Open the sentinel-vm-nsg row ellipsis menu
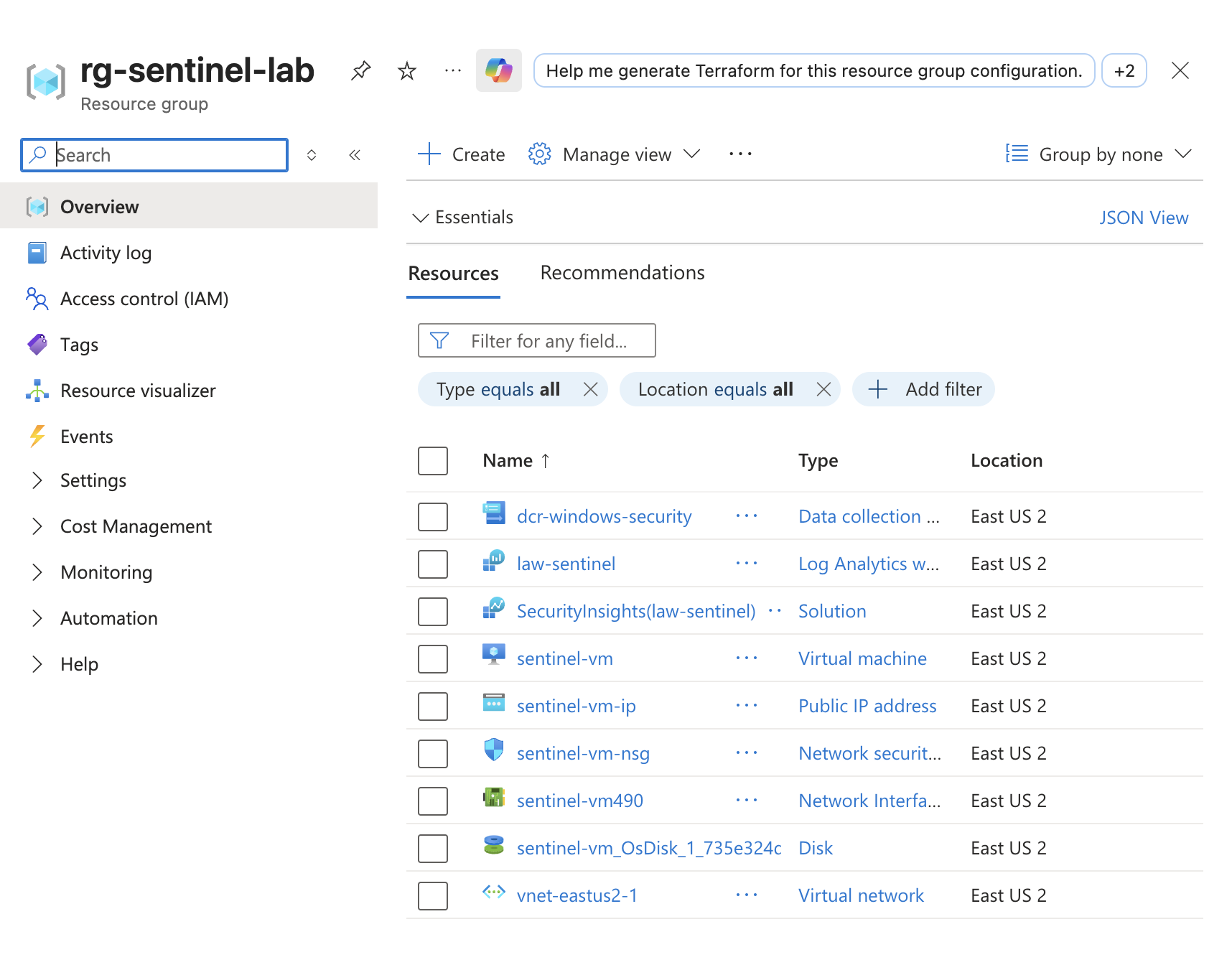 (x=747, y=753)
